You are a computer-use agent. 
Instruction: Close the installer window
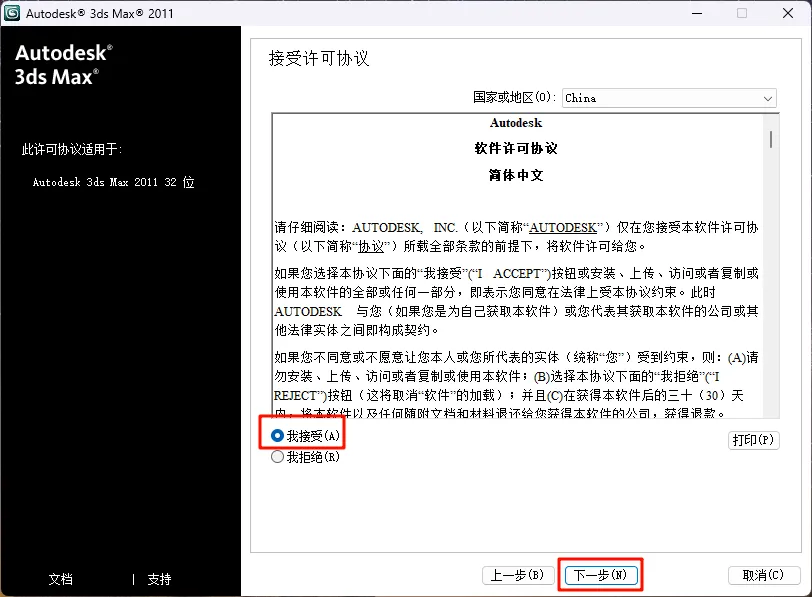pyautogui.click(x=788, y=13)
